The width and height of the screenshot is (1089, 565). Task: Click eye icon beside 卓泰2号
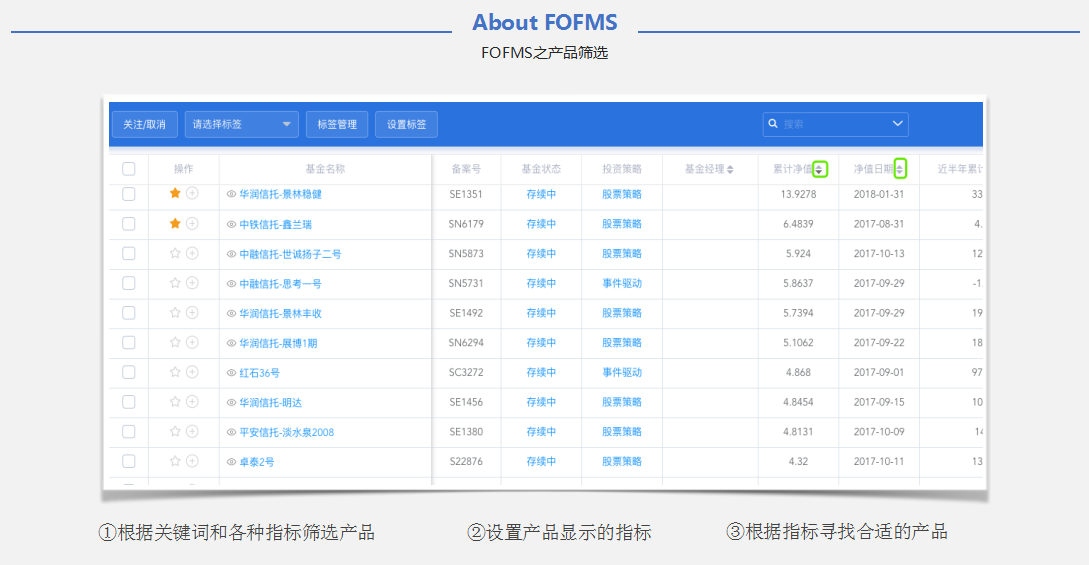(x=231, y=462)
